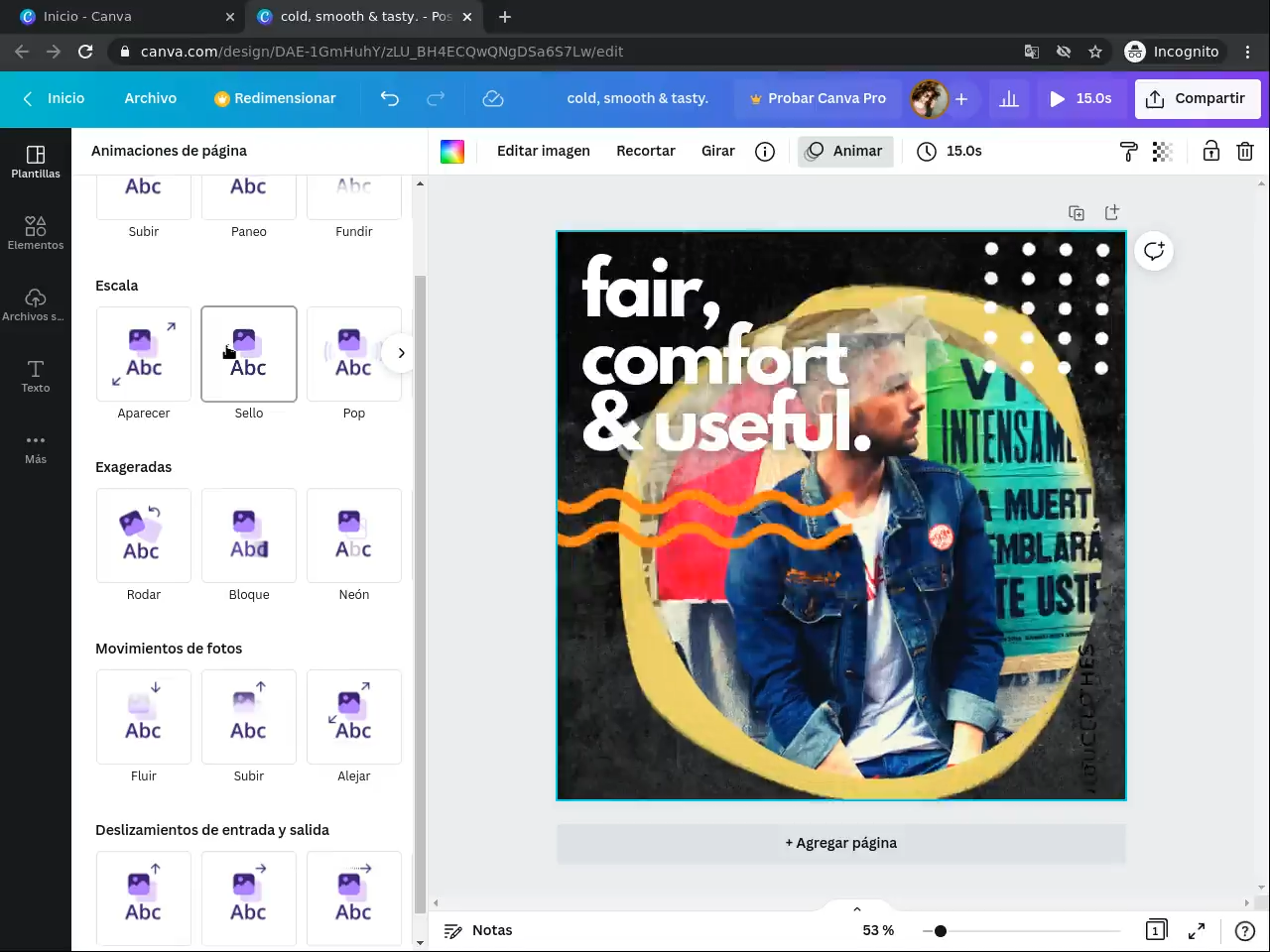Viewport: 1270px width, 952px height.
Task: Open the 15.0s page duration setting
Action: [950, 151]
